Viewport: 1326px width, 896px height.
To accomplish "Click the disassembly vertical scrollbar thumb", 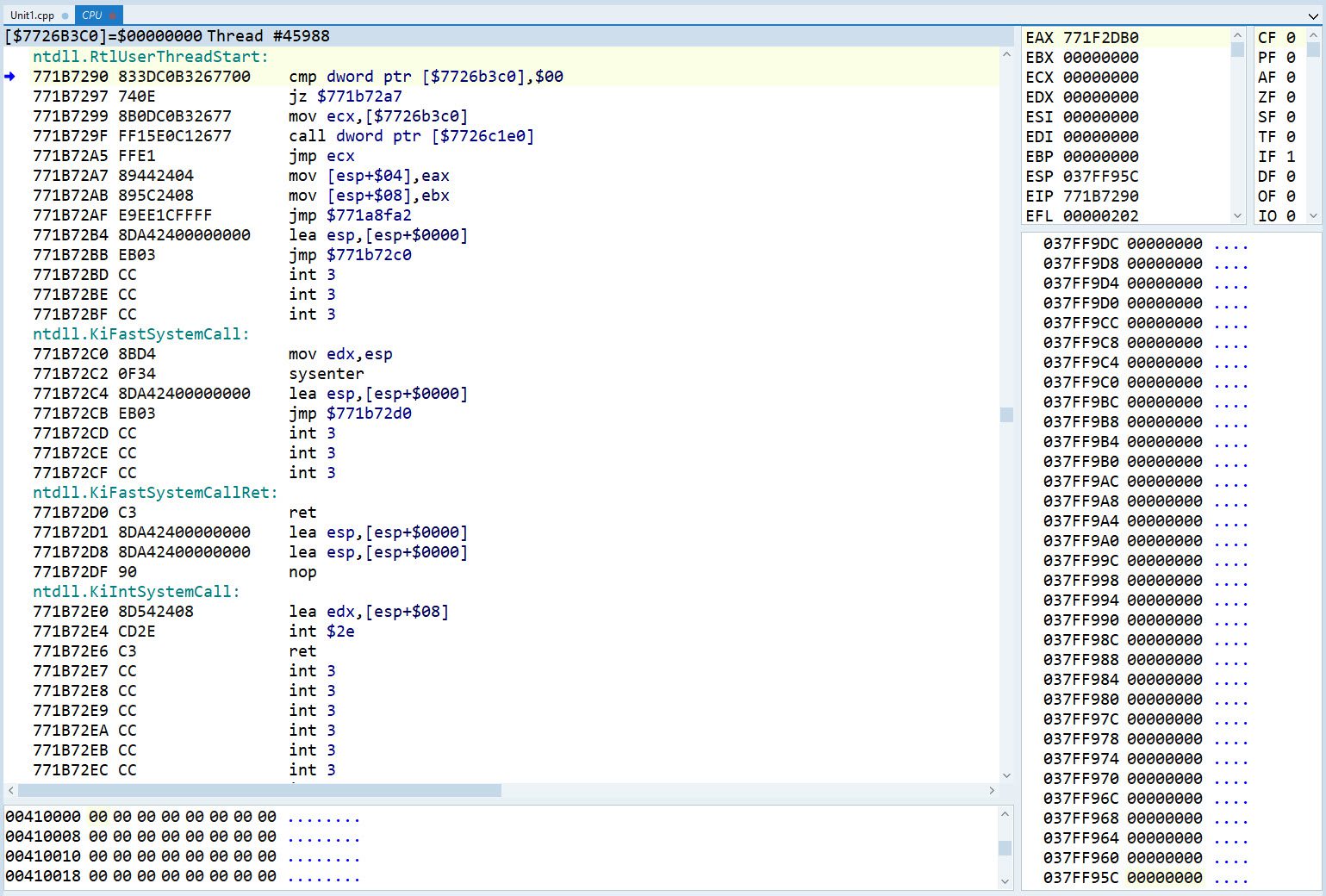I will pos(1006,414).
